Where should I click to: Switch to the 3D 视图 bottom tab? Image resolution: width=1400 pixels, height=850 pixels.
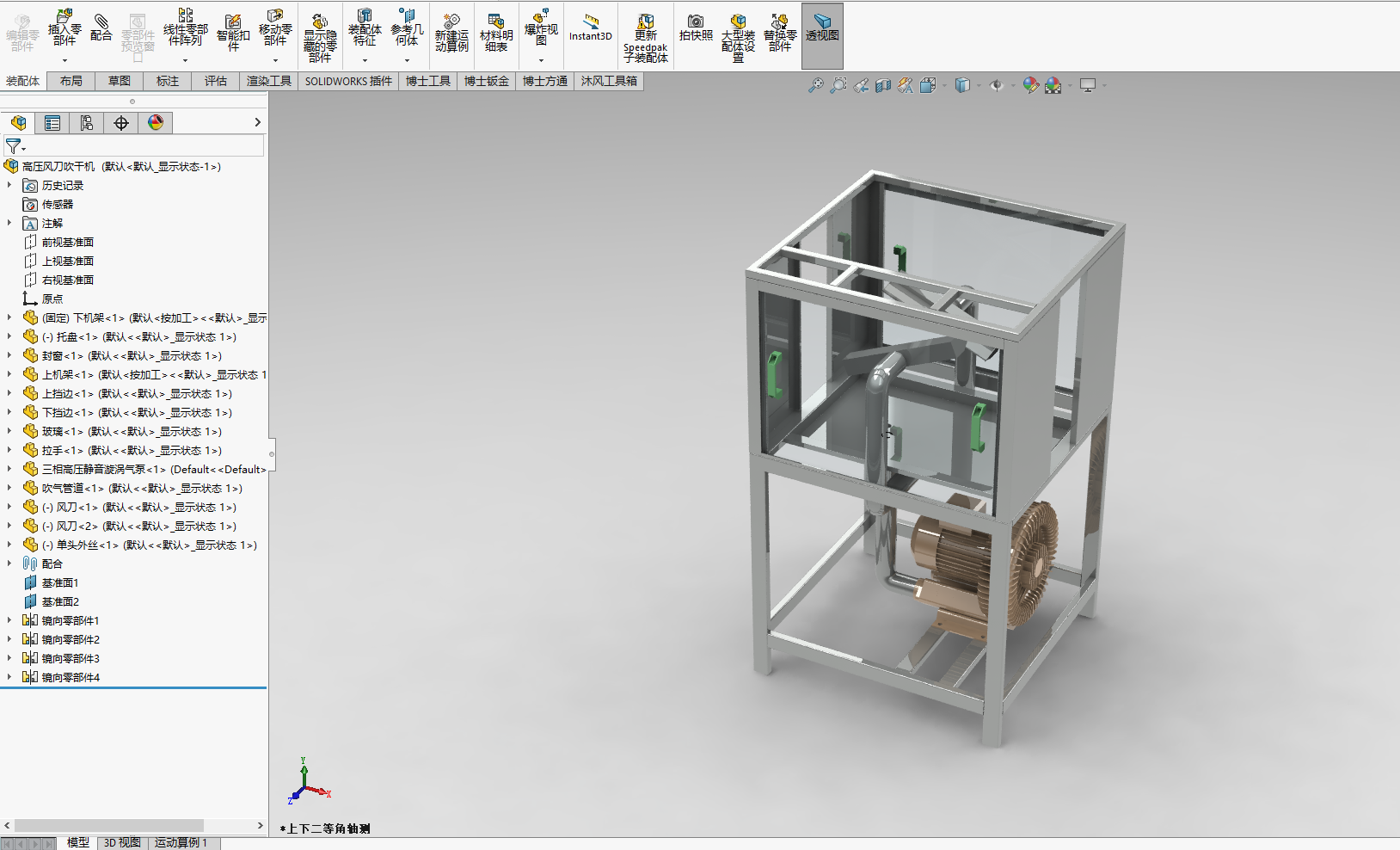(122, 843)
